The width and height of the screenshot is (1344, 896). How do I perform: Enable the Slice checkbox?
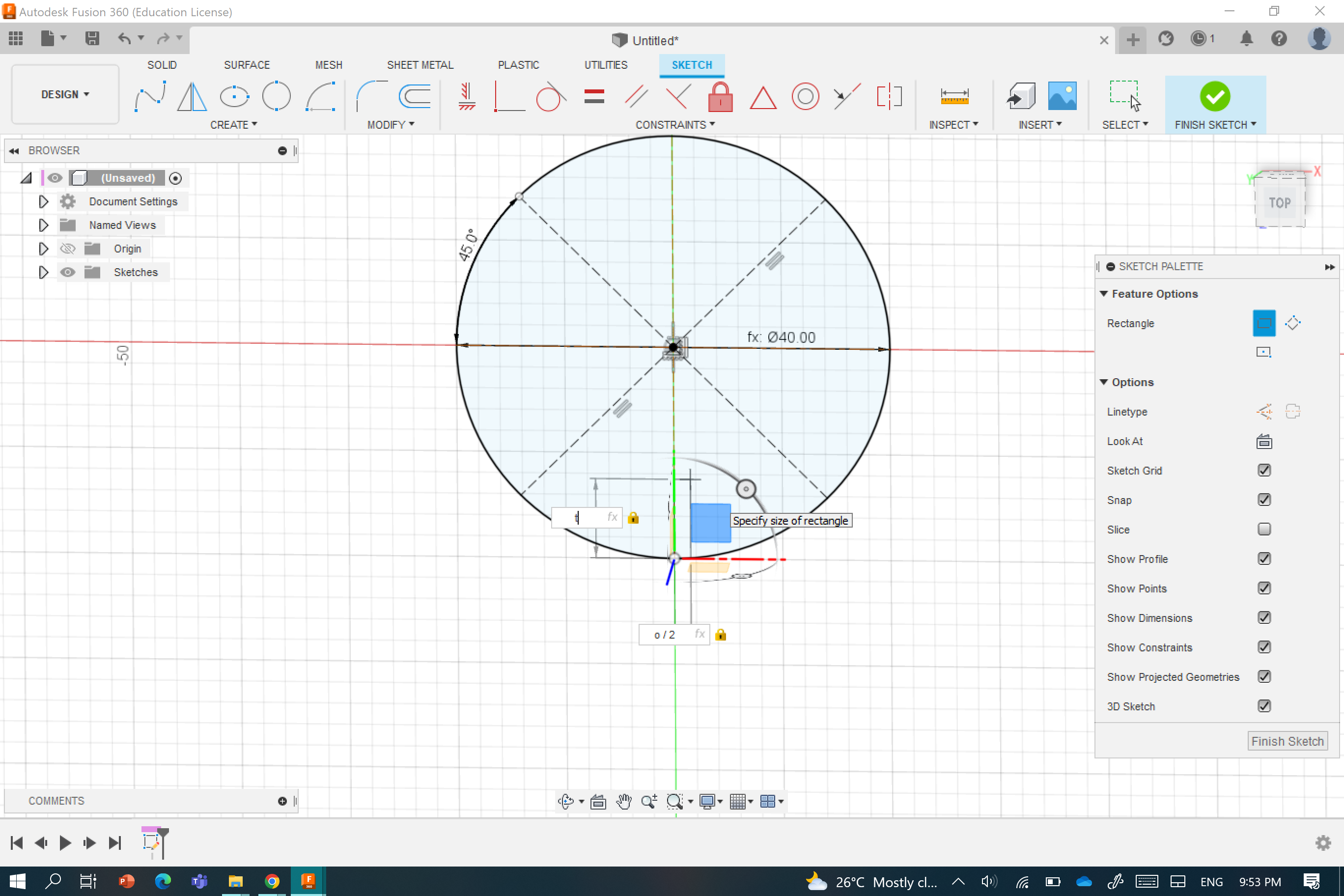1263,529
